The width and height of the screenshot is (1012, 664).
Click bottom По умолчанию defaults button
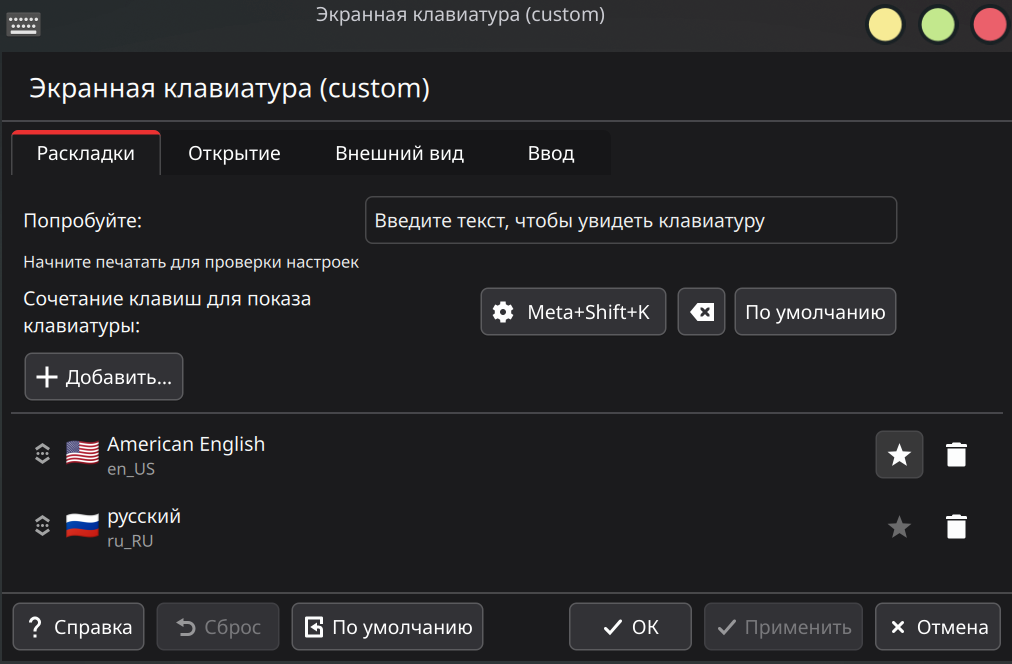387,627
